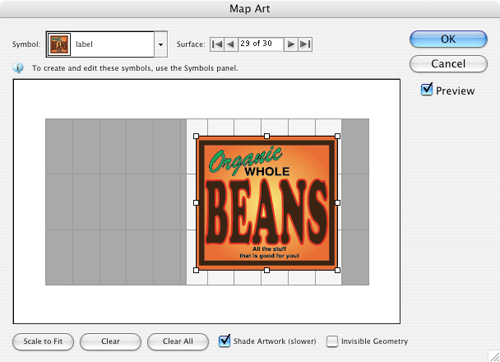Select the BEANS label artwork
The width and height of the screenshot is (500, 362).
[x=267, y=203]
